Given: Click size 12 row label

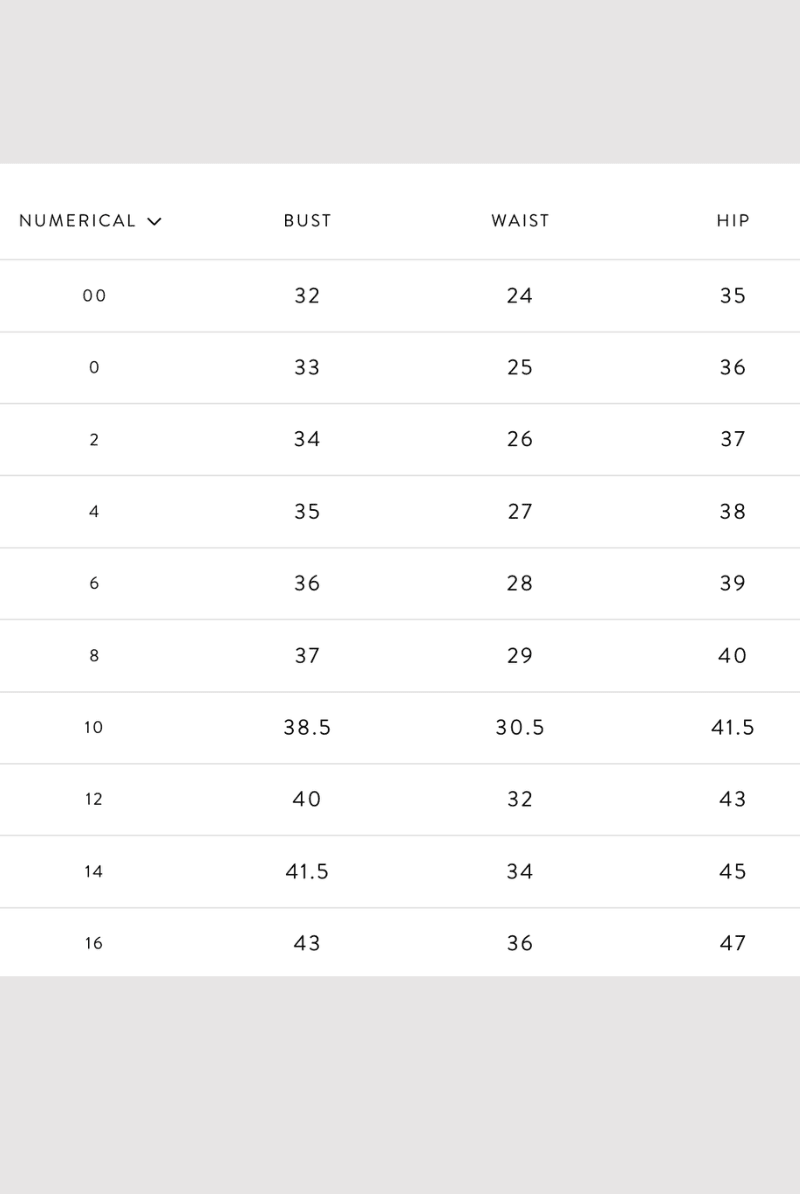Looking at the screenshot, I should (94, 799).
